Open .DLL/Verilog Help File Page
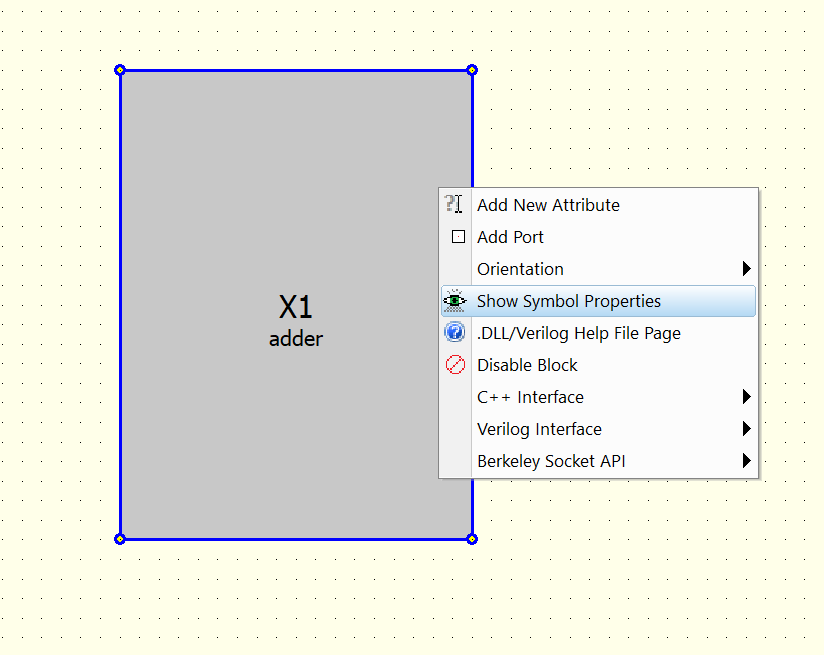The width and height of the screenshot is (824, 655). 578,333
